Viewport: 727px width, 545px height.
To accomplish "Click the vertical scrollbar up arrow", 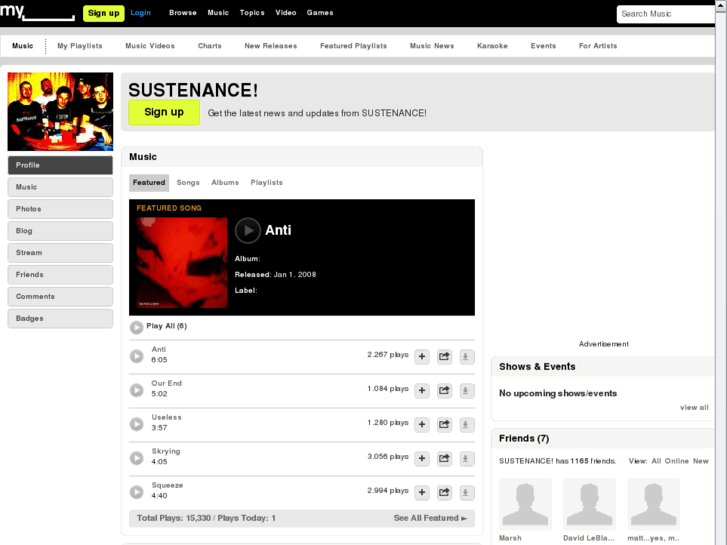I will (721, 4).
